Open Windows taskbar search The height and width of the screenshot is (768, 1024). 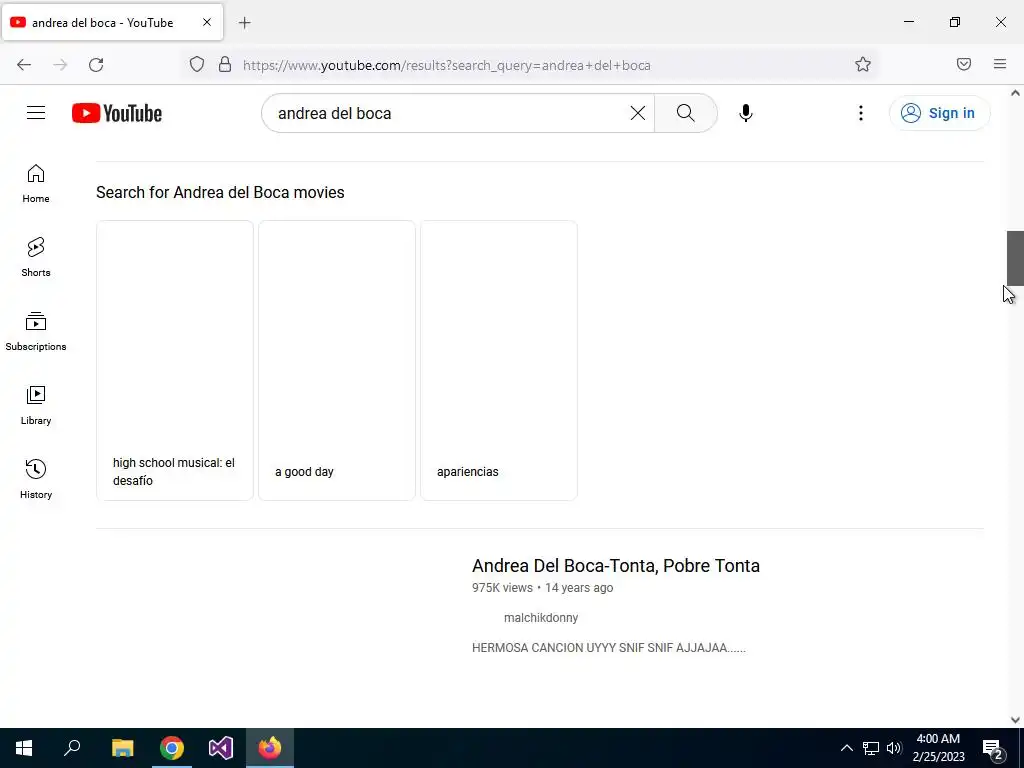72,748
